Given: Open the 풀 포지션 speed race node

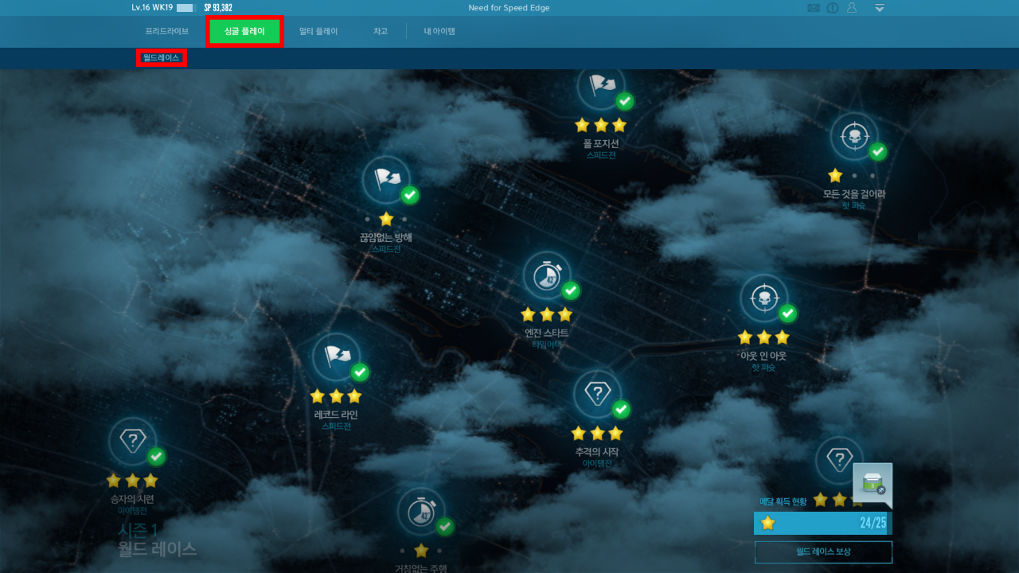Looking at the screenshot, I should 601,87.
